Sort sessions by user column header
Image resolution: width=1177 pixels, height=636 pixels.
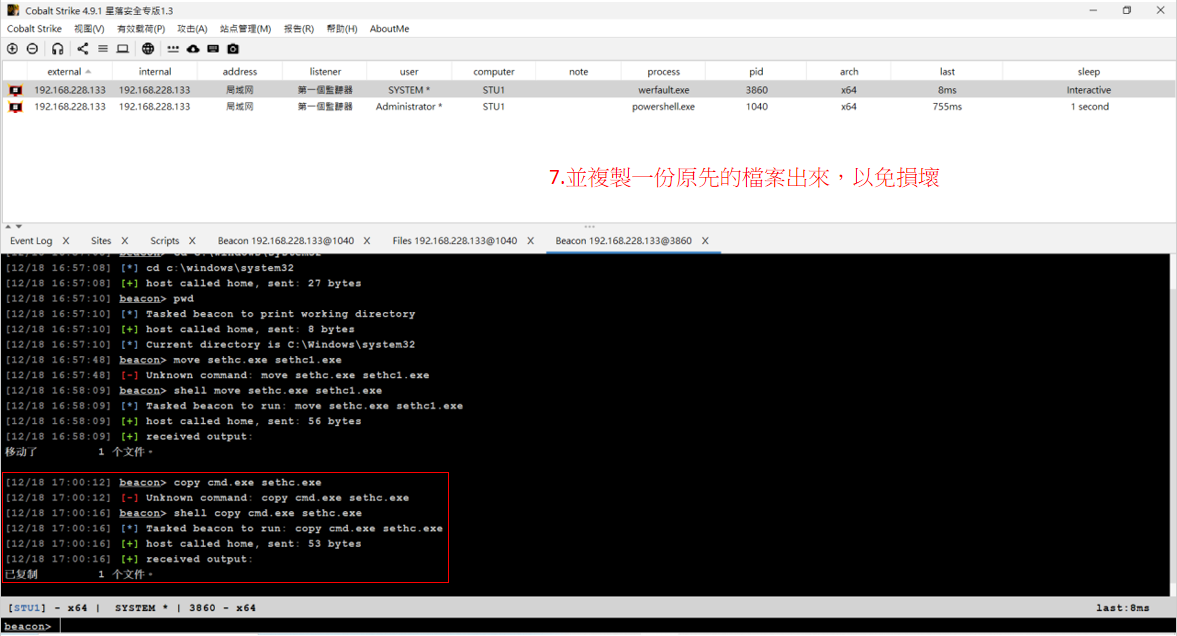(409, 72)
